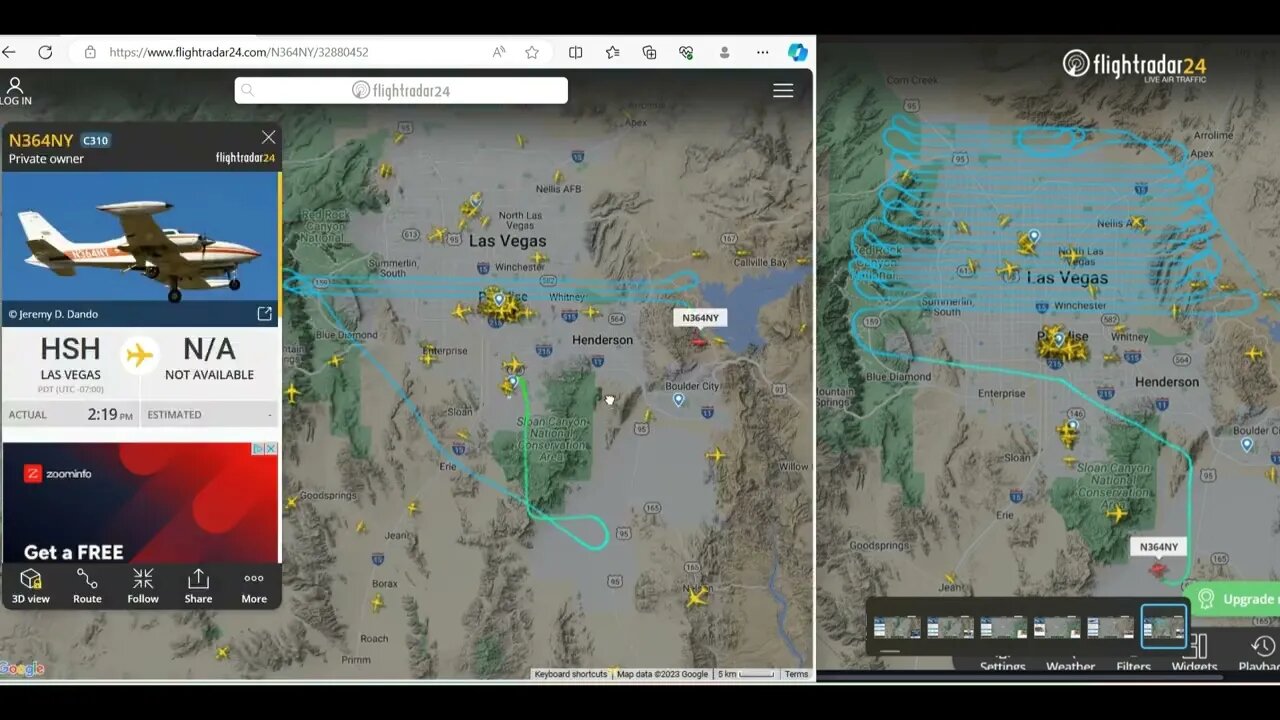Open the Browser essentials heart icon
This screenshot has height=720, width=1280.
coord(686,52)
